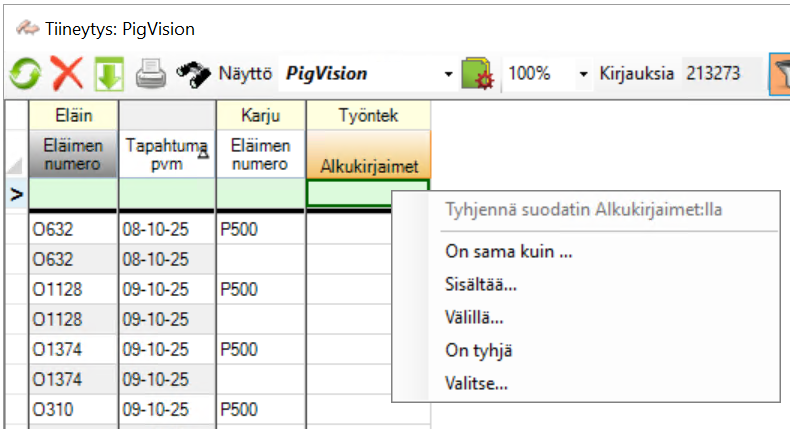Click P500 in the O310 row
The image size is (790, 429).
pos(261,409)
